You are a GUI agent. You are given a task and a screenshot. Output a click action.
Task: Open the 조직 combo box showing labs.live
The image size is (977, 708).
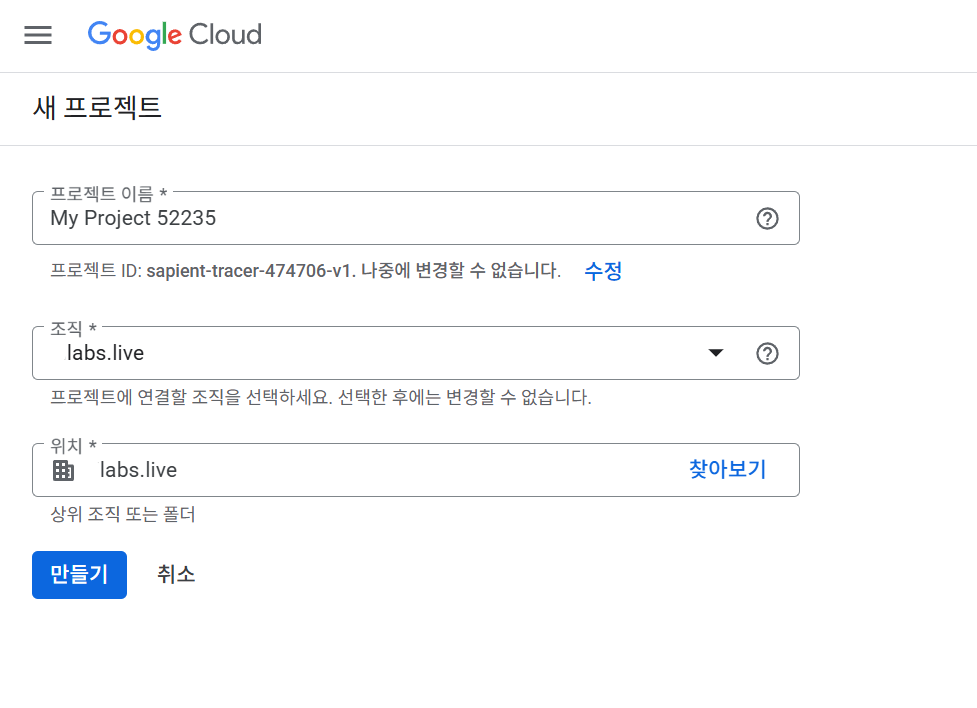point(380,353)
